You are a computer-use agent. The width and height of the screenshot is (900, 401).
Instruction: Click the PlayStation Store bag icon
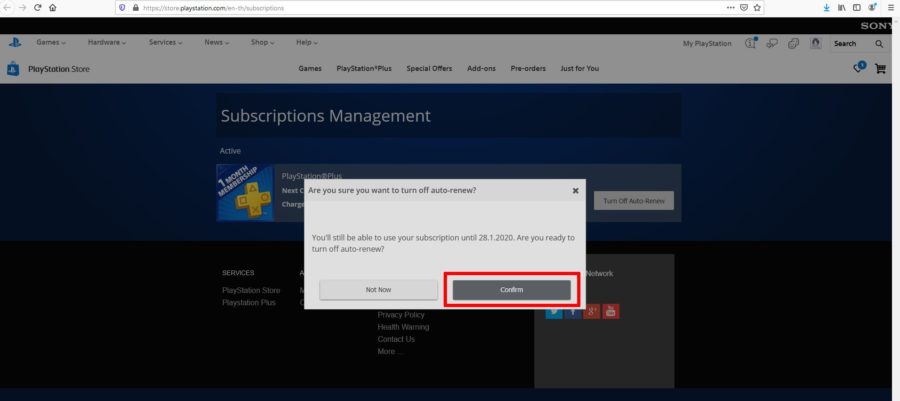[13, 69]
